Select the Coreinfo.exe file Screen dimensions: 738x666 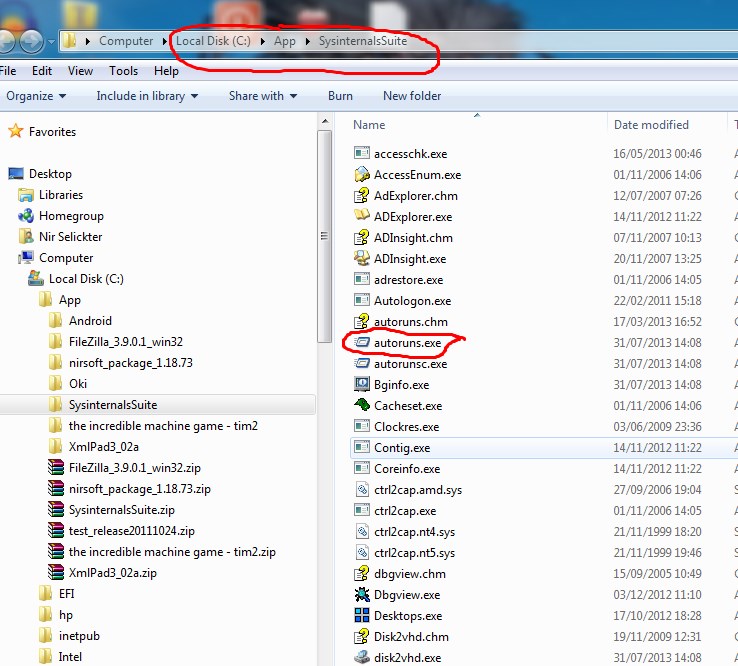[x=407, y=468]
